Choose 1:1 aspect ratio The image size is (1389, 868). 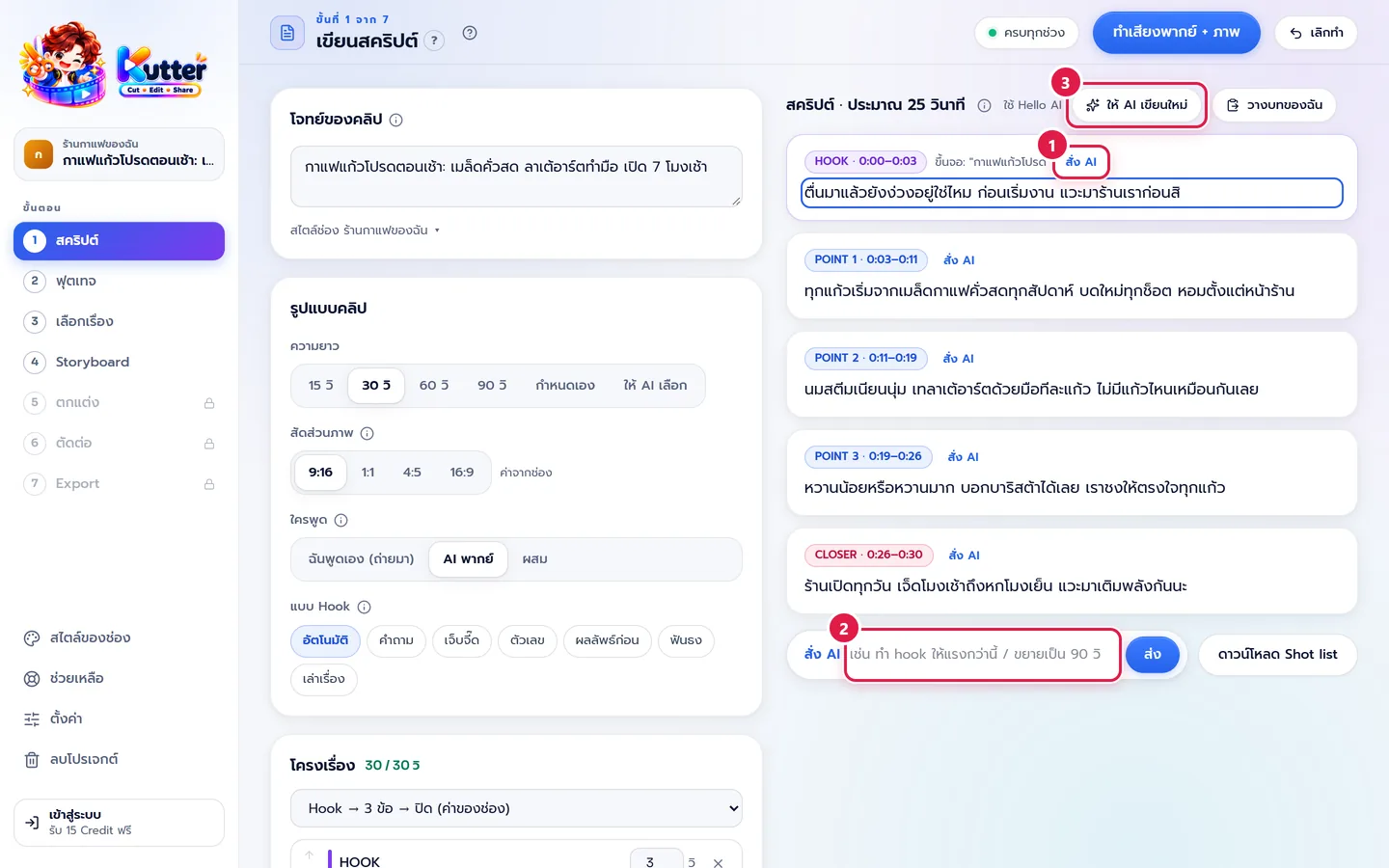[368, 473]
